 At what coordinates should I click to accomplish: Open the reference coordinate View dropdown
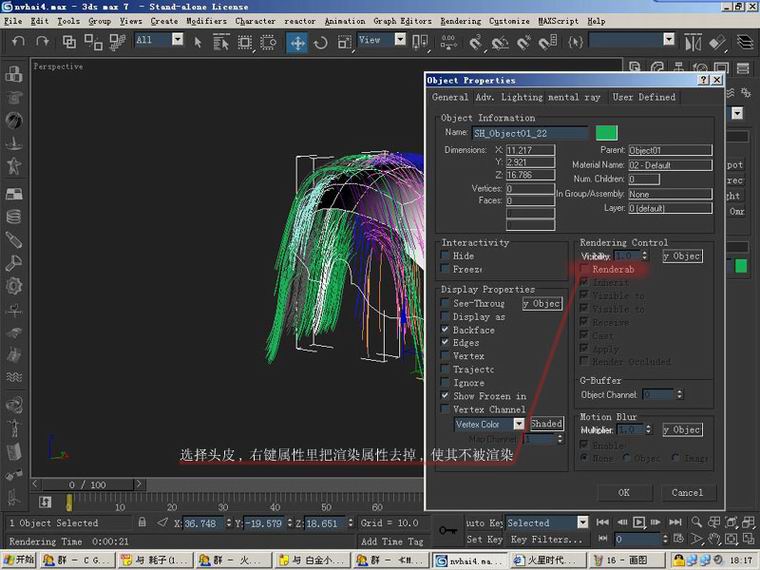click(x=400, y=39)
